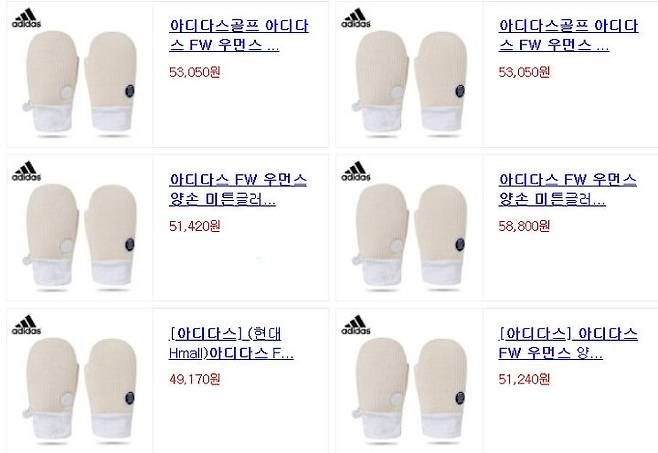Screen dimensions: 658x453
Task: Click the 58,800원 price text
Action: tap(524, 226)
